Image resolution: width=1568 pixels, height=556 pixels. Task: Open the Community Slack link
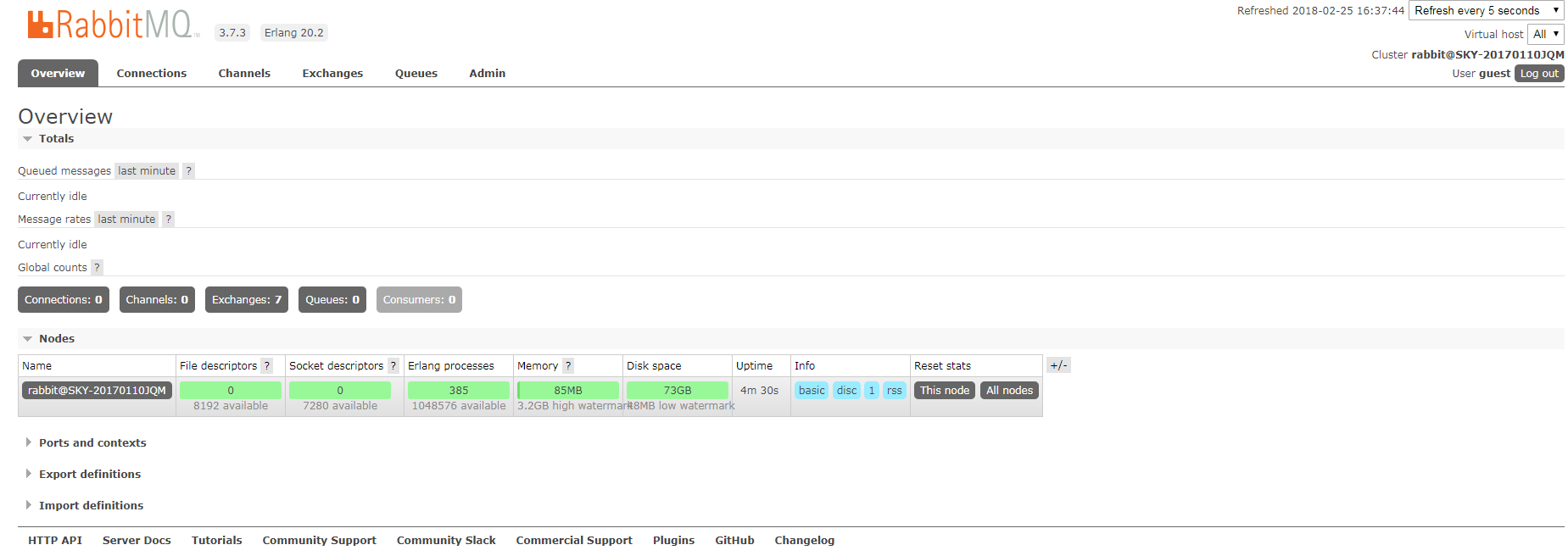point(446,541)
